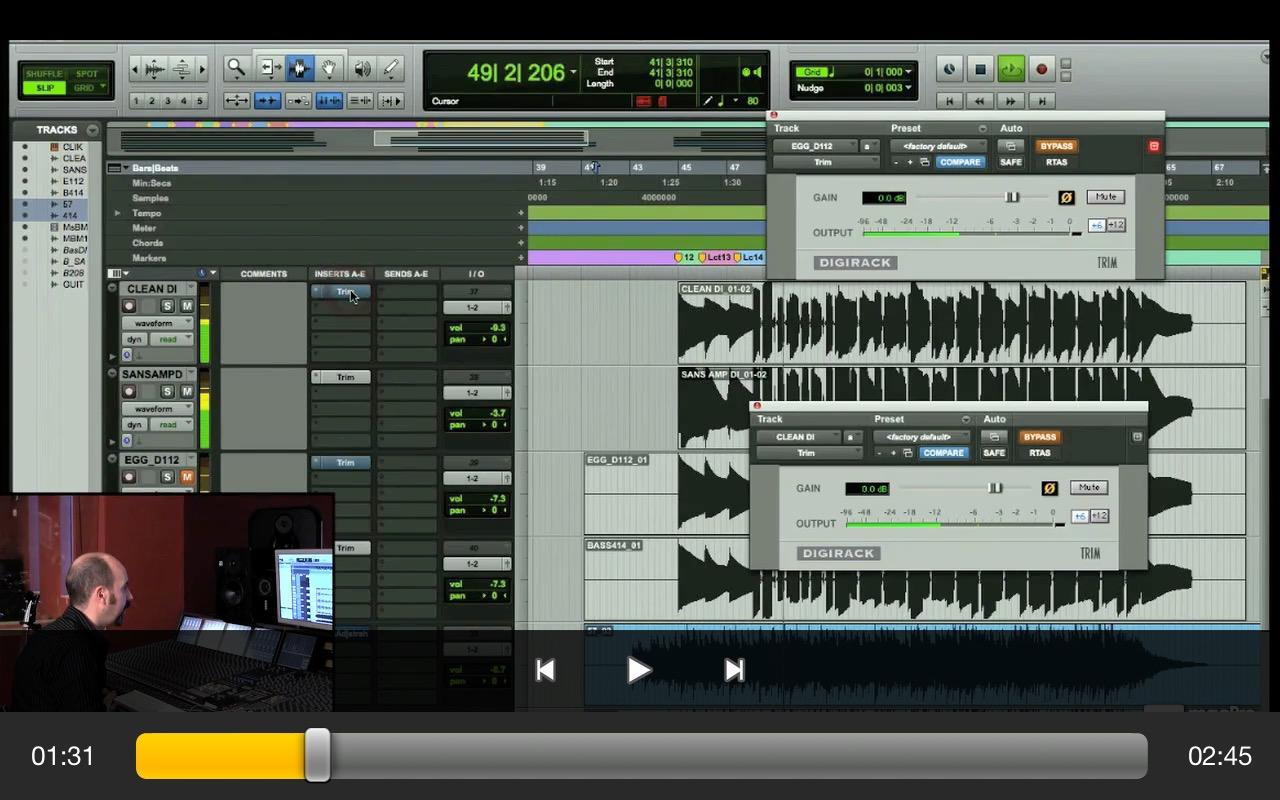Expand the Tempo ruler
The width and height of the screenshot is (1280, 800).
[118, 213]
